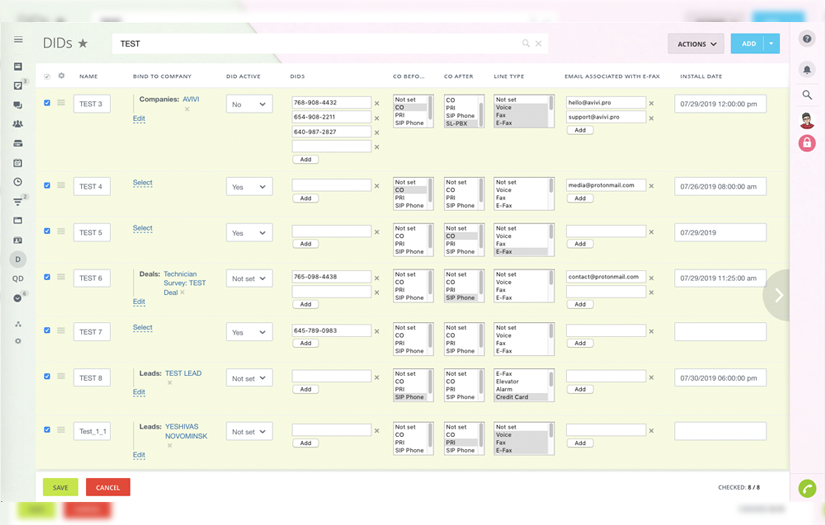
Task: Open the QD sidebar item
Action: coord(18,278)
